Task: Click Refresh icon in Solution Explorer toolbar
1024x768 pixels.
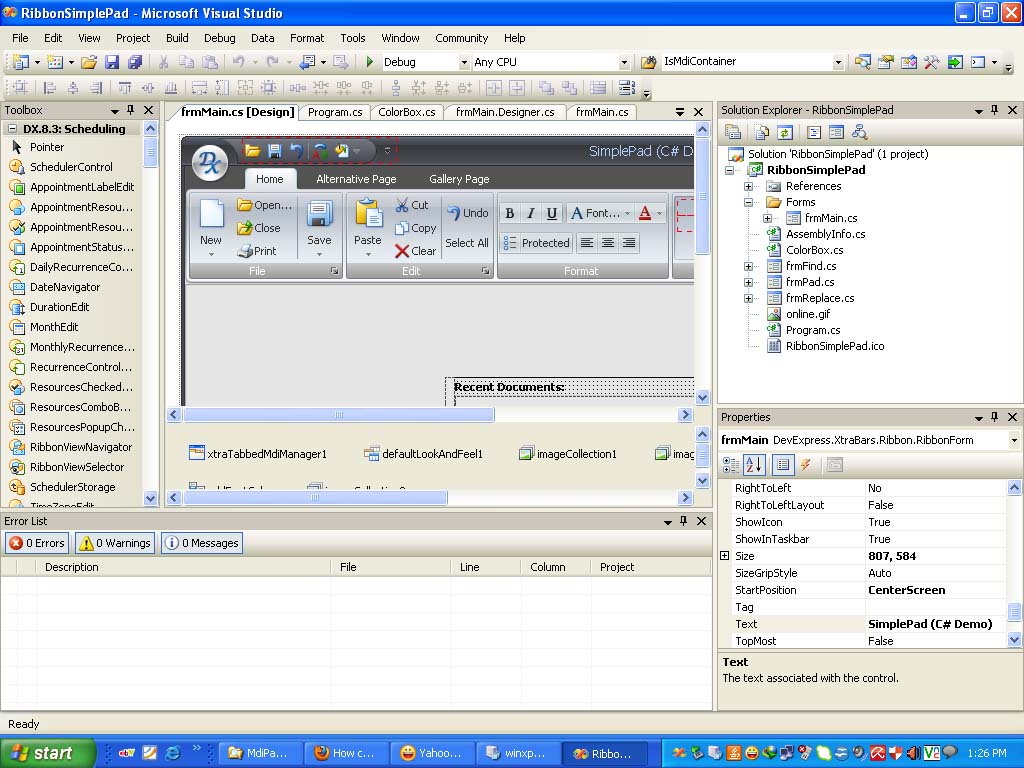Action: coord(784,133)
